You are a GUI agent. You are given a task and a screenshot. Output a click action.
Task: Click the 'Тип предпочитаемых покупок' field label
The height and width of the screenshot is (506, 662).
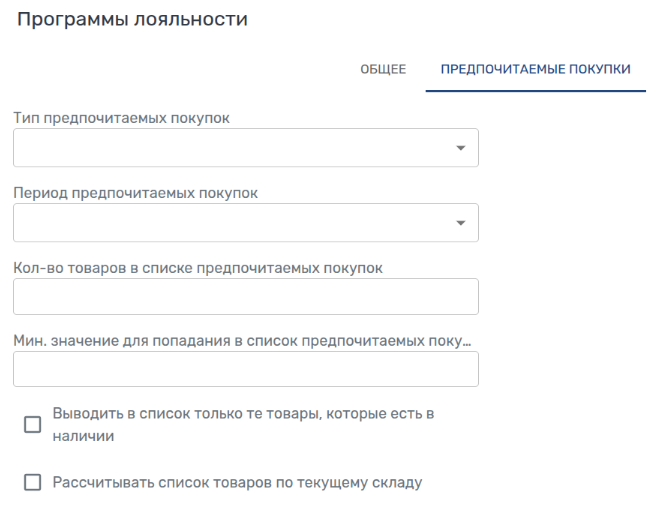121,118
